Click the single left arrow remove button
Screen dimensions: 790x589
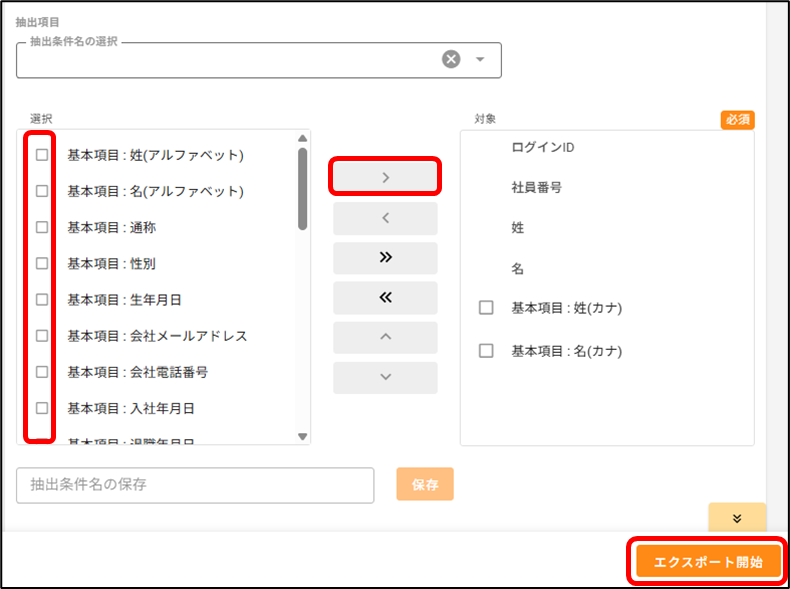pyautogui.click(x=385, y=218)
